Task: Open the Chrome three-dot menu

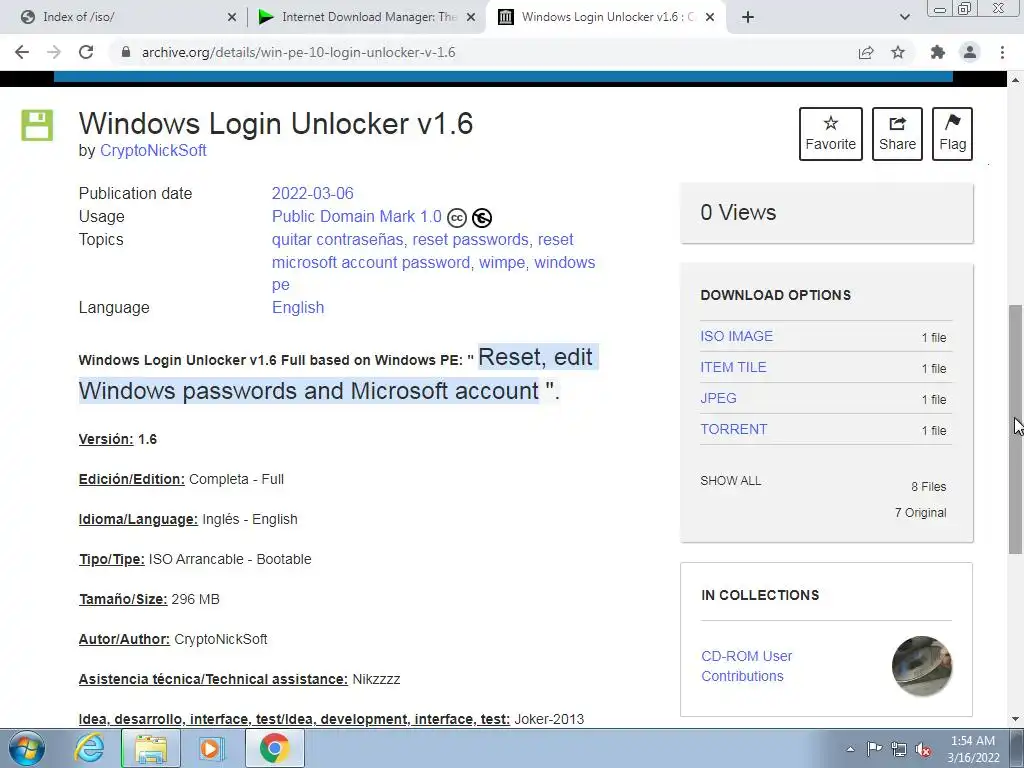Action: 1002,52
